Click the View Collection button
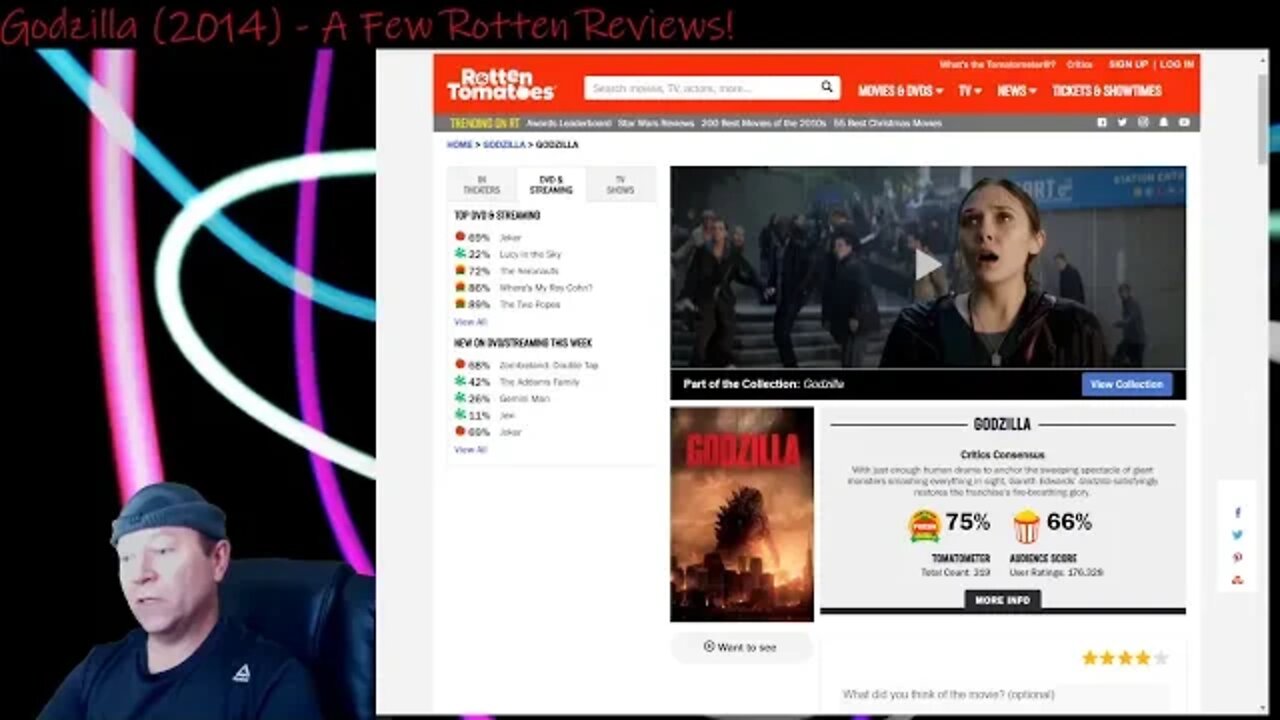The image size is (1280, 720). [1127, 384]
